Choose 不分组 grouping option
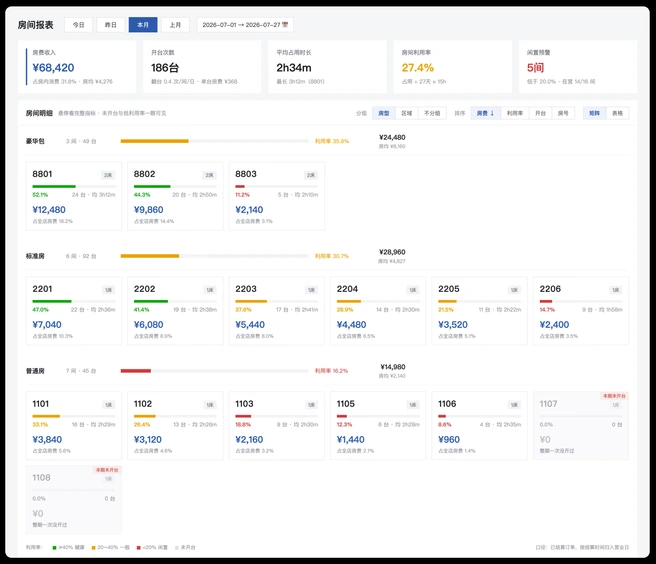This screenshot has height=564, width=656. click(x=432, y=113)
